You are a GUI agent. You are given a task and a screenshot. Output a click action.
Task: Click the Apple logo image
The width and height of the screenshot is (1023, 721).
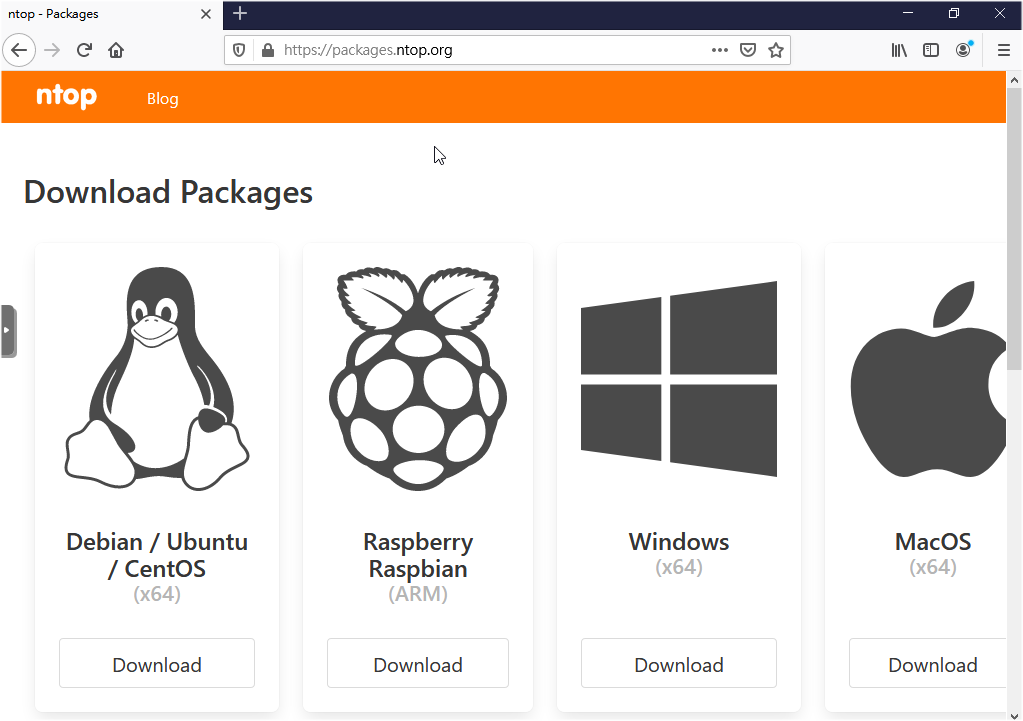tap(928, 378)
